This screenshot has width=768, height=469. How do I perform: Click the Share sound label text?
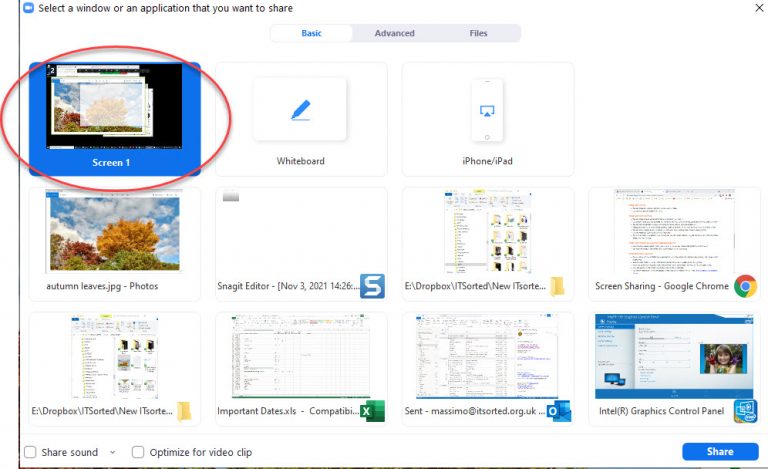[x=70, y=452]
